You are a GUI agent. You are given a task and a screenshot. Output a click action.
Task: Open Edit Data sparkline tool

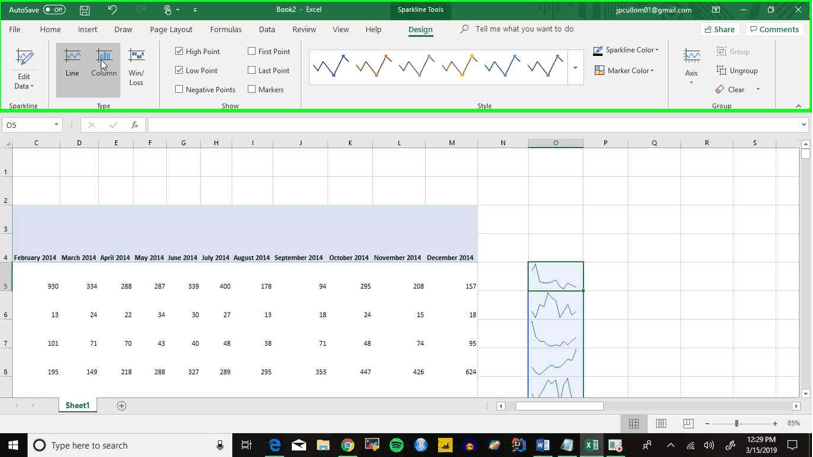pyautogui.click(x=24, y=69)
